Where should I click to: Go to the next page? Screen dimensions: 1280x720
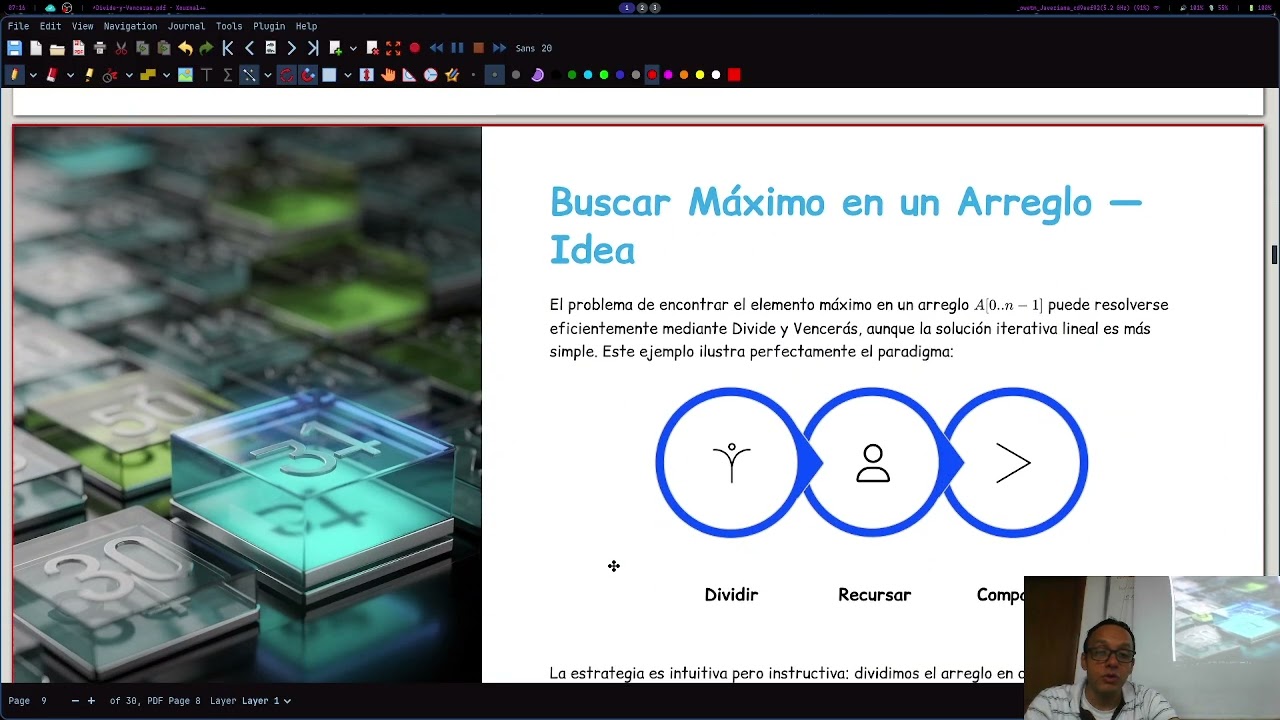pyautogui.click(x=291, y=48)
